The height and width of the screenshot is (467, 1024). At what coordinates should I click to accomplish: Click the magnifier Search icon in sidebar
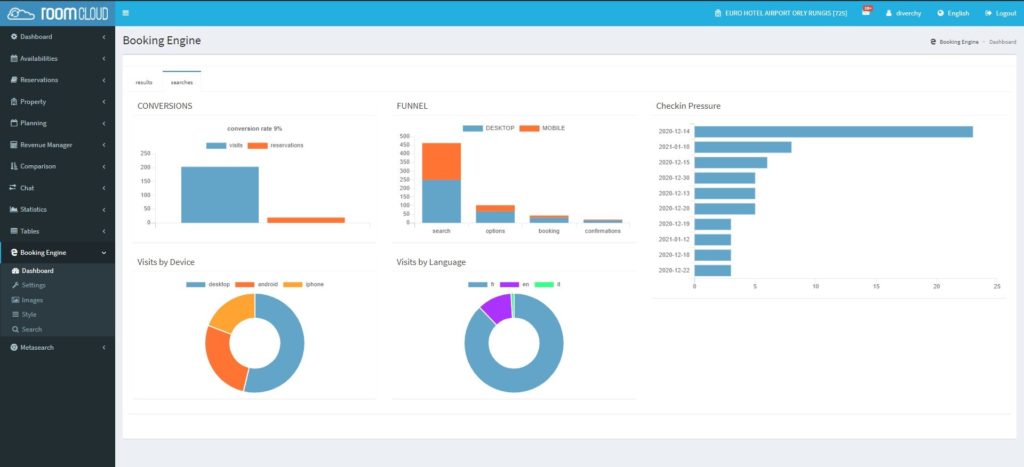point(14,329)
